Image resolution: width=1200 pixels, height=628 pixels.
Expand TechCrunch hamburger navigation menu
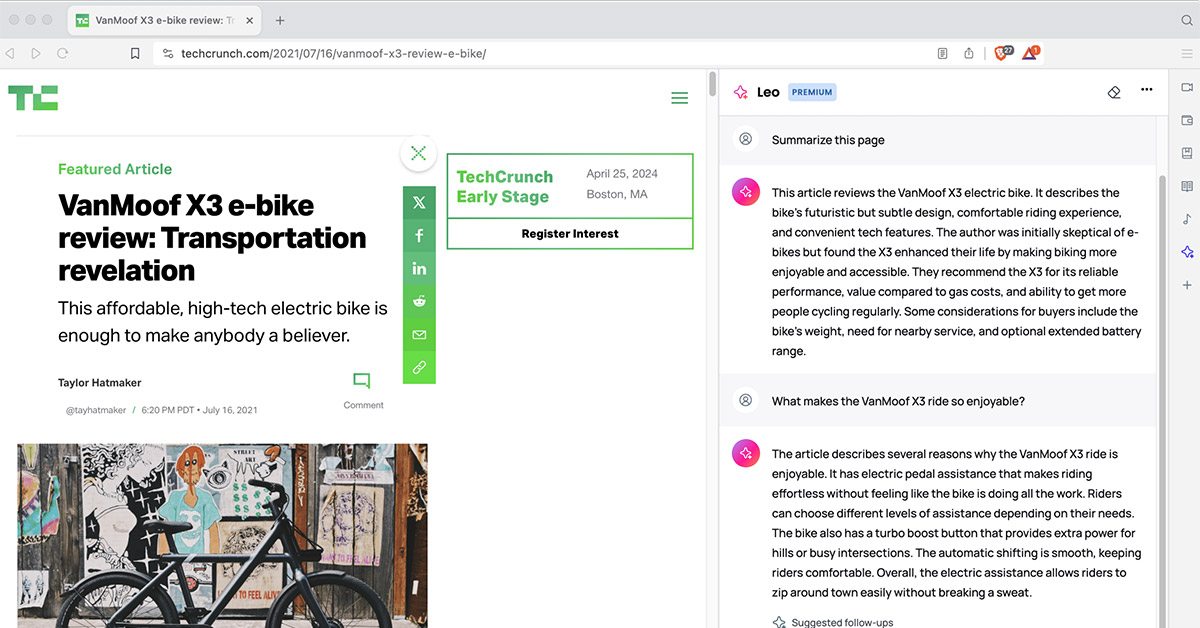pos(679,98)
